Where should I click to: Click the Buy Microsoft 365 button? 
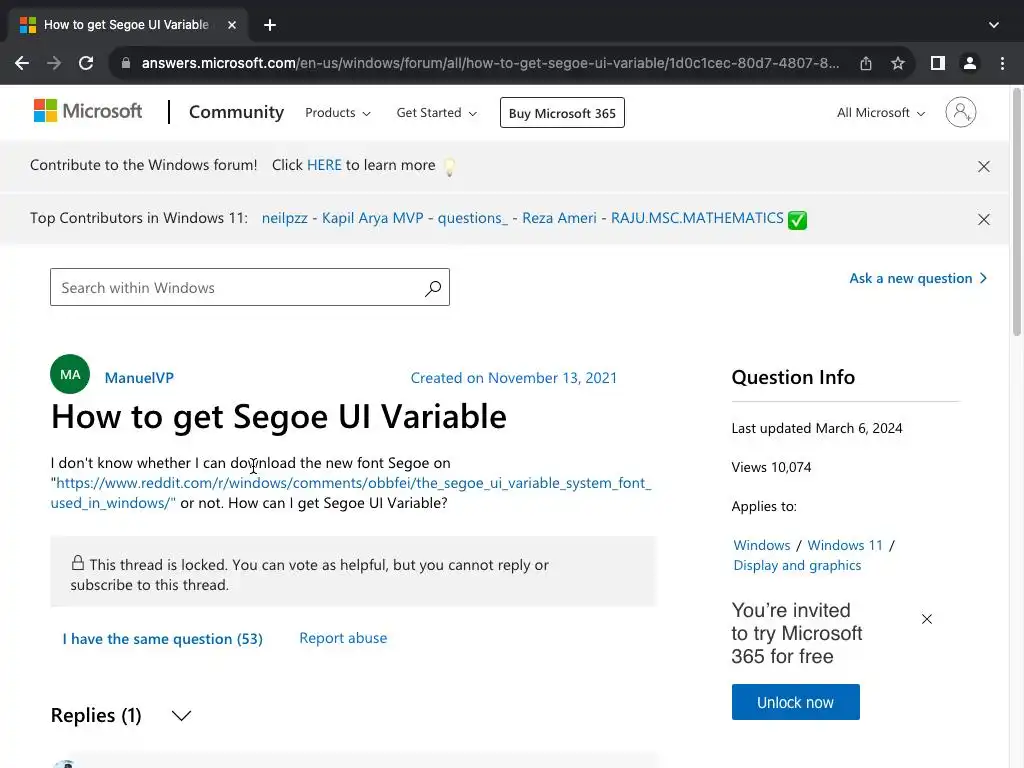point(562,113)
